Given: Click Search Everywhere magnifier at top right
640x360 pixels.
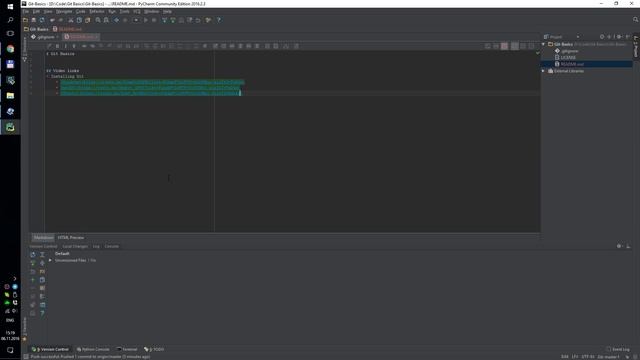Looking at the screenshot, I should tap(636, 20).
